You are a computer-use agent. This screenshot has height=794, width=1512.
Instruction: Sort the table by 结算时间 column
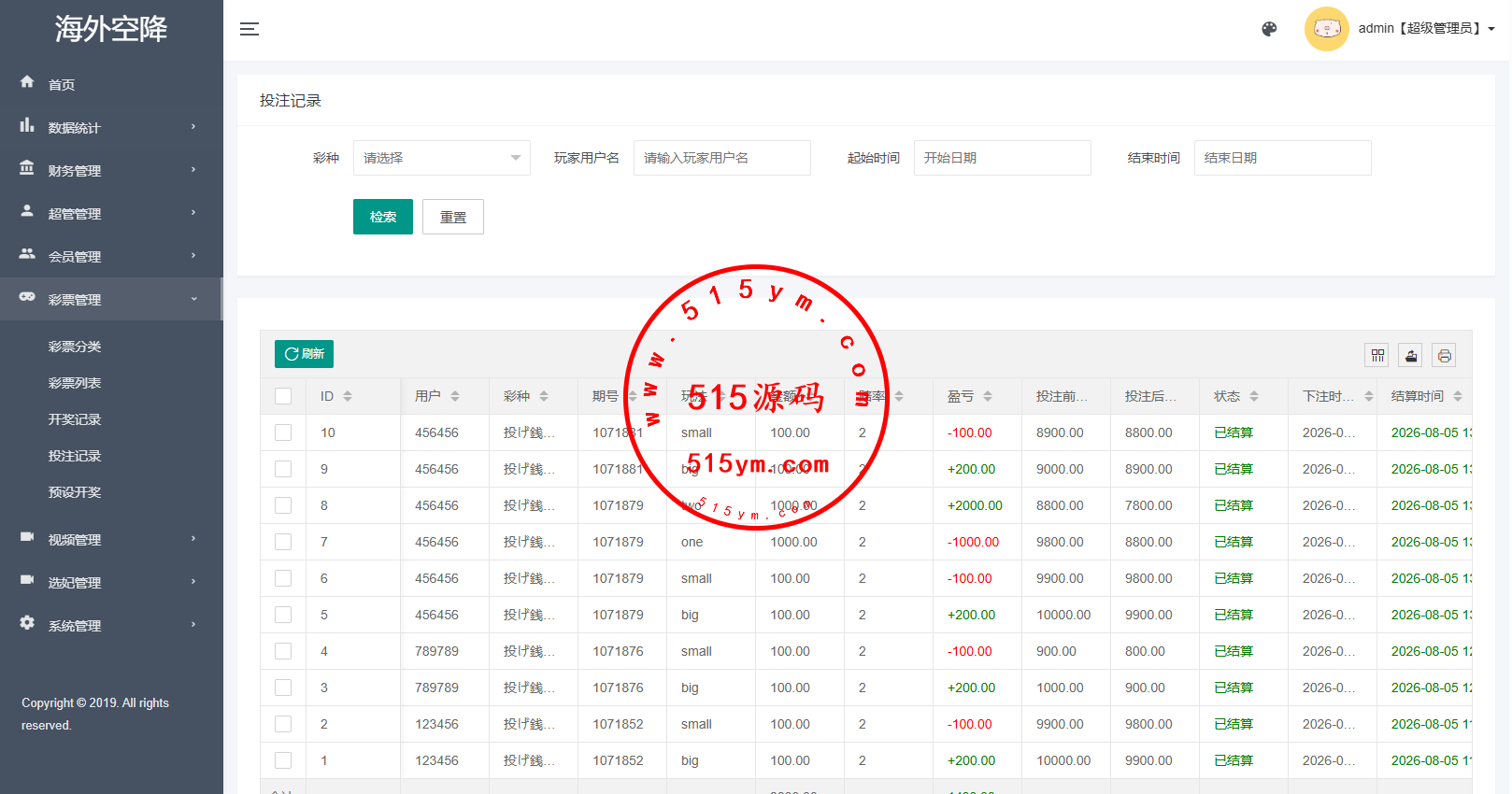[x=1458, y=396]
